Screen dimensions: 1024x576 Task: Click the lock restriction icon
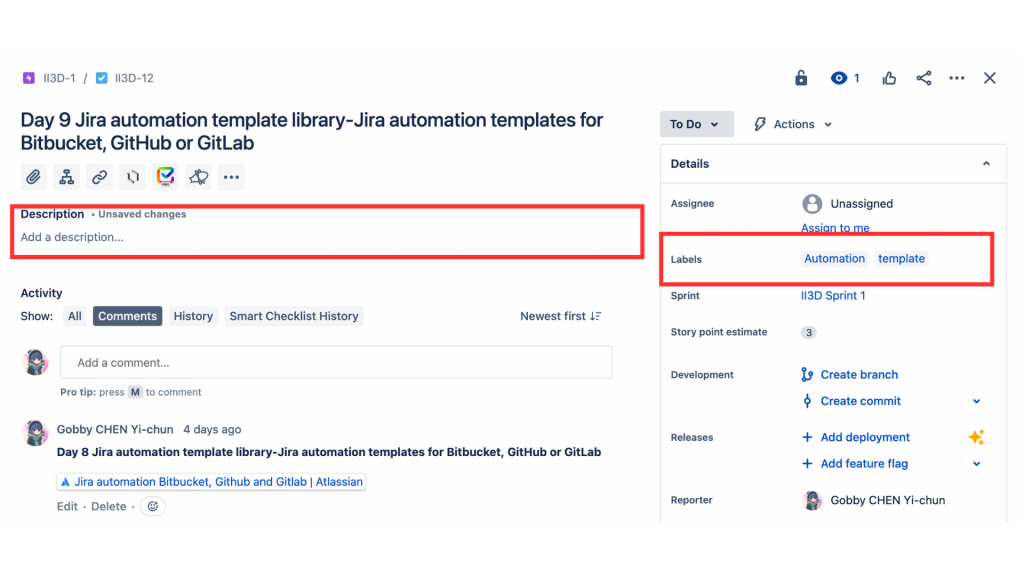click(801, 78)
